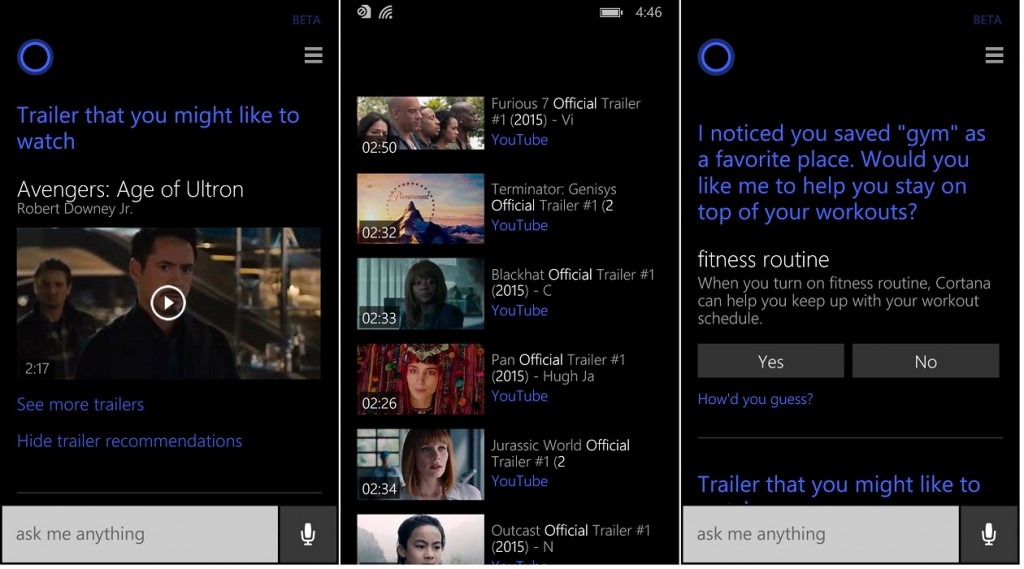1024x569 pixels.
Task: Click the 2:17 duration on Avengers trailer
Action: (37, 369)
